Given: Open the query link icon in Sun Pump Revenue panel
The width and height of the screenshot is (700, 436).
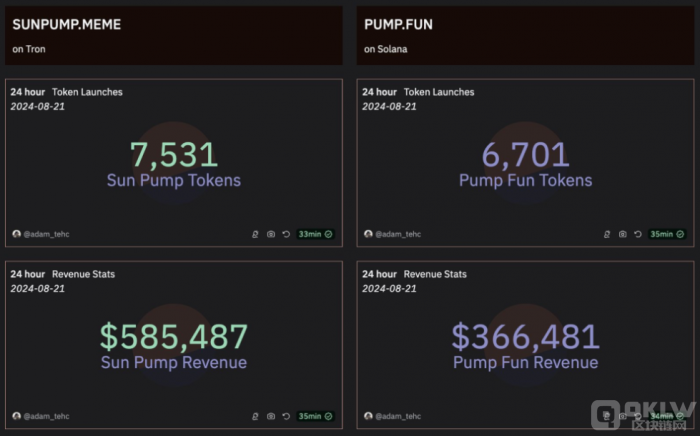Looking at the screenshot, I should pyautogui.click(x=256, y=415).
